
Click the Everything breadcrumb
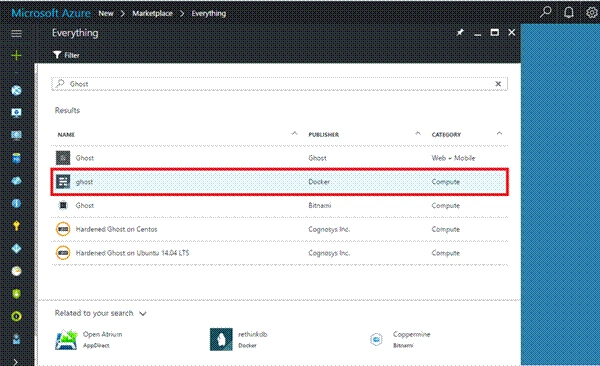point(209,13)
